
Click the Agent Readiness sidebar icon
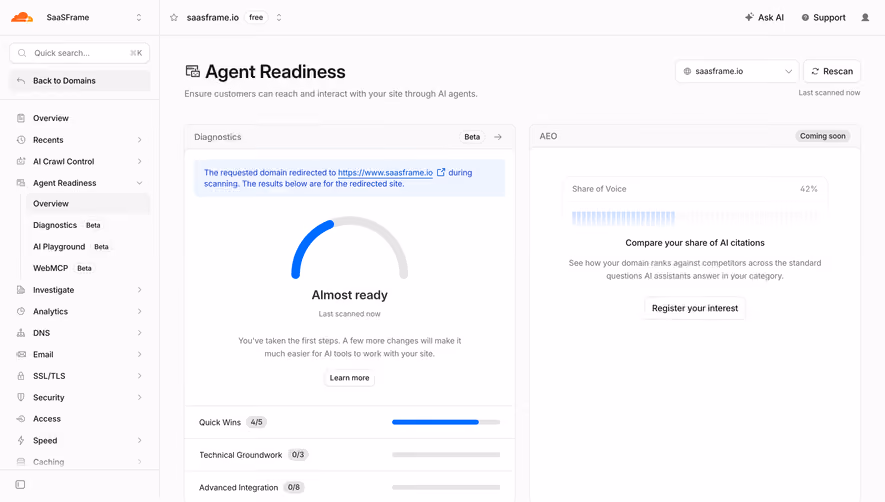point(21,183)
